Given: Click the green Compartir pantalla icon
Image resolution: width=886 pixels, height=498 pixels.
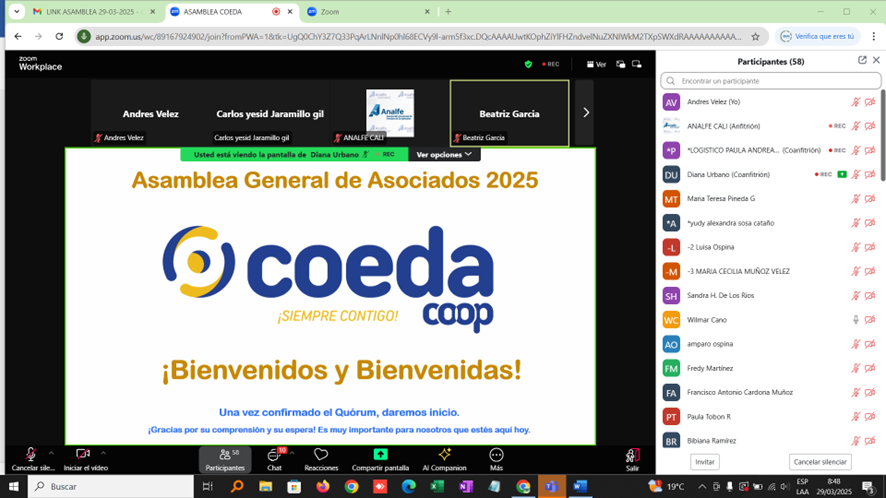Looking at the screenshot, I should tap(380, 455).
